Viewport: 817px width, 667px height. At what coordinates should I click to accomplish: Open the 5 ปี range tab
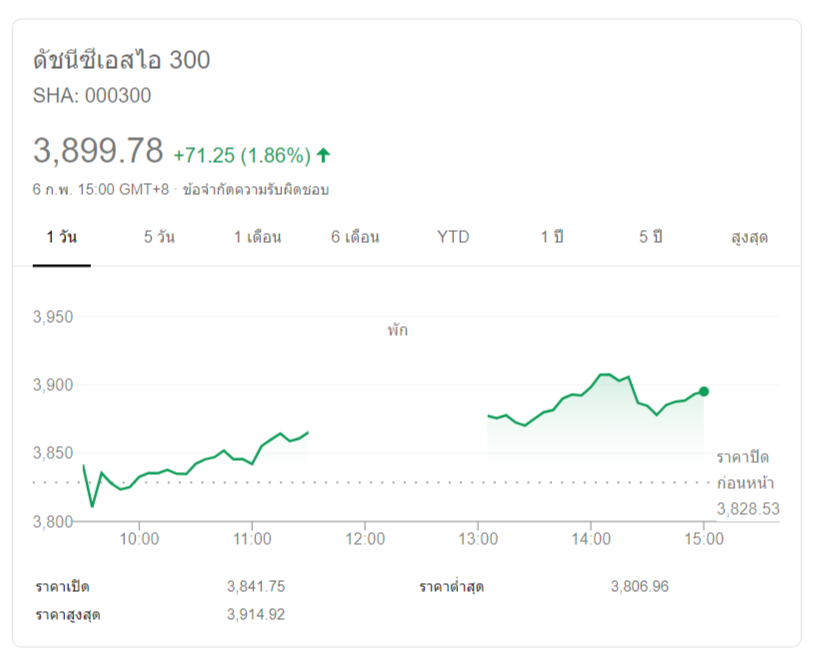[651, 237]
